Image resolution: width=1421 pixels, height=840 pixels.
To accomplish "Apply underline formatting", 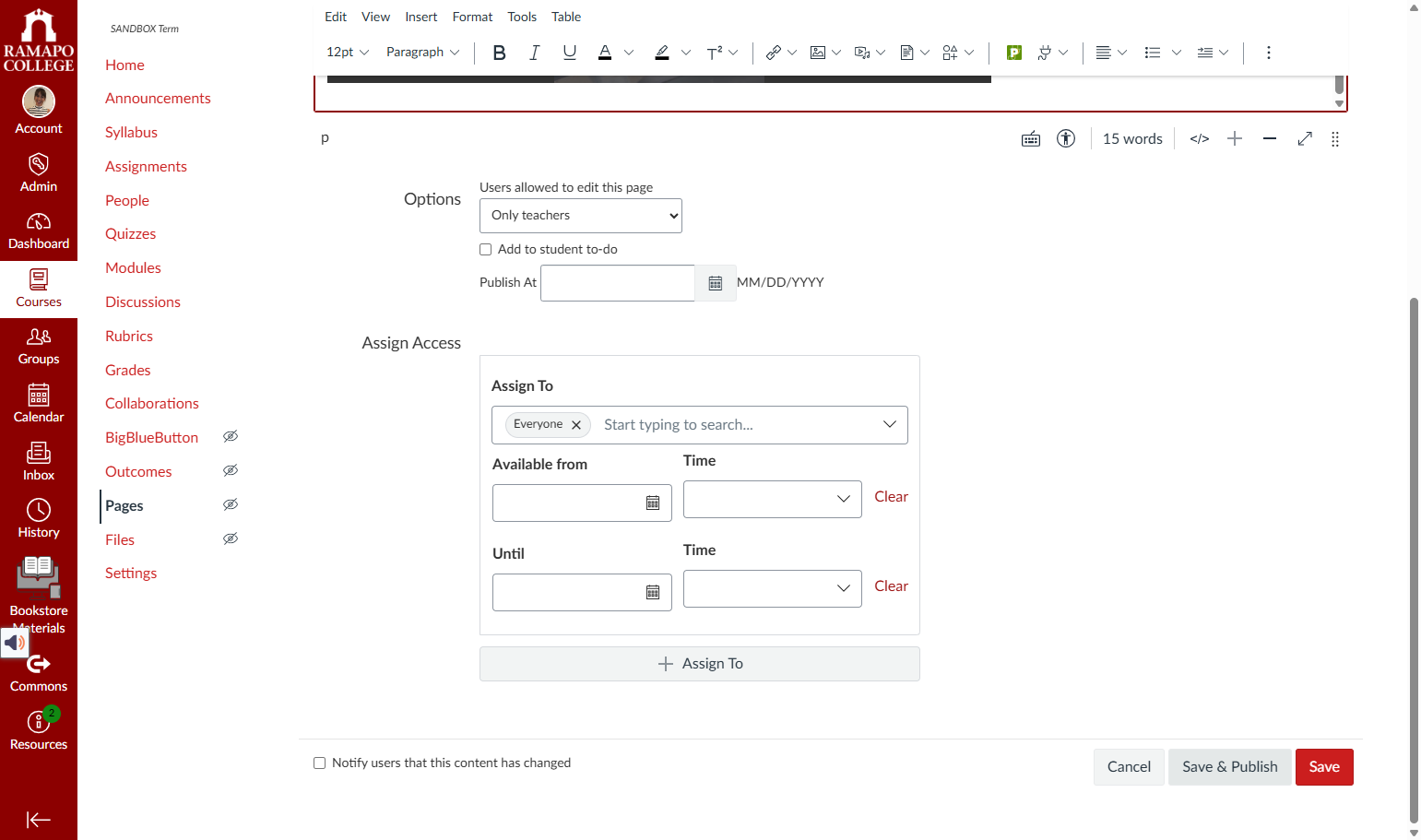I will click(570, 53).
